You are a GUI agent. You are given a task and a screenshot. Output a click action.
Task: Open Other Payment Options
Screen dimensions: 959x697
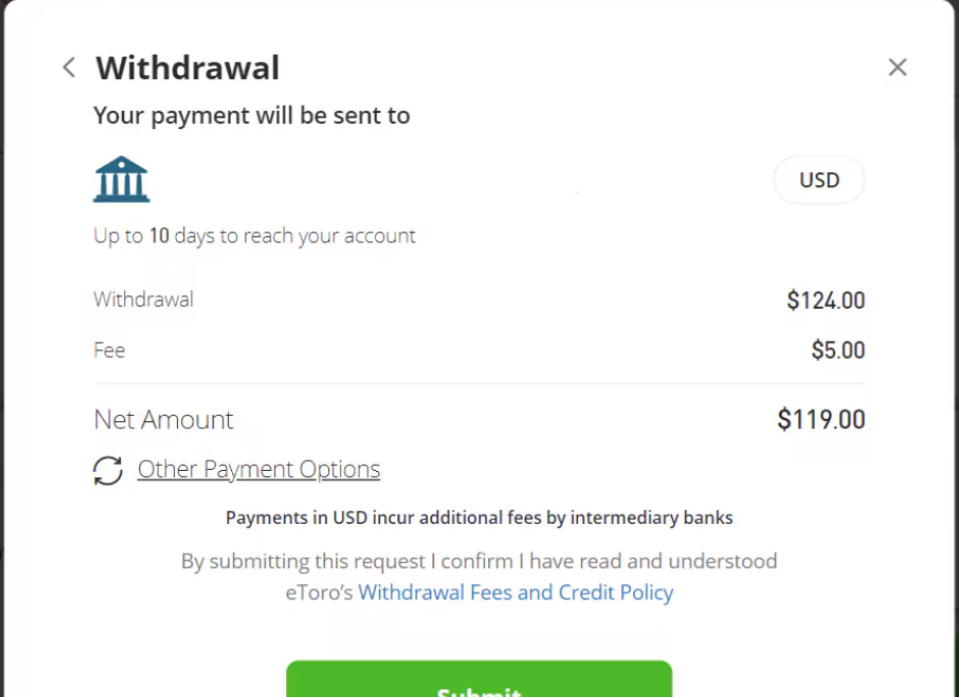(x=258, y=469)
